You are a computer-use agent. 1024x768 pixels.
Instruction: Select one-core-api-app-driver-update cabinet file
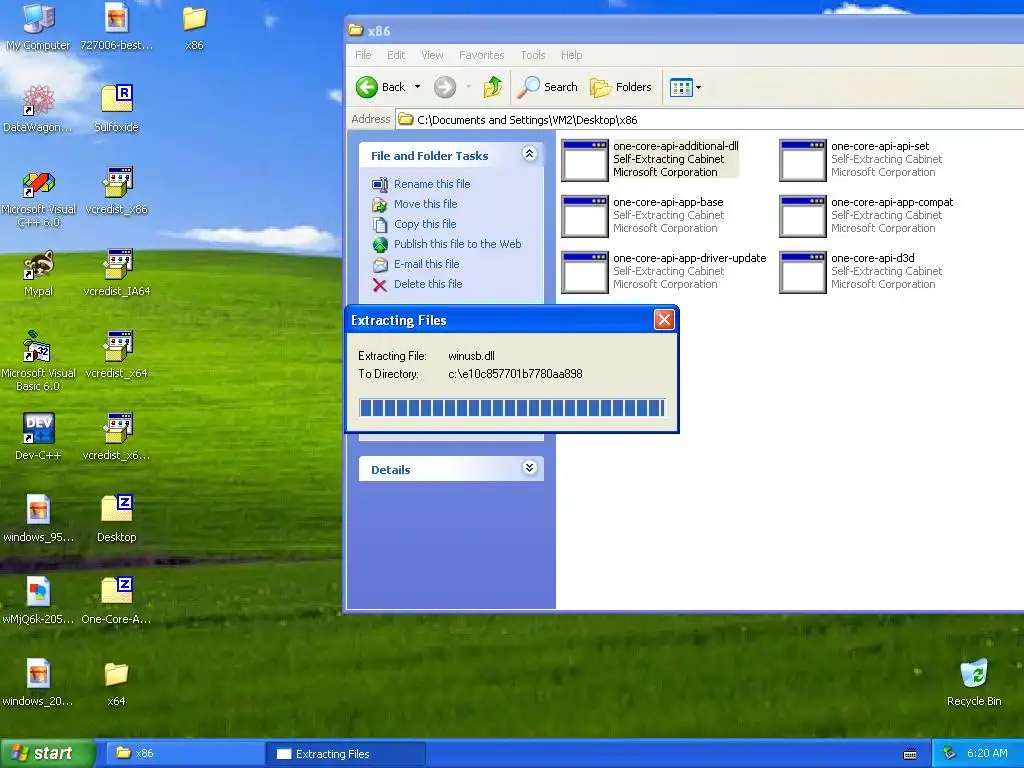click(664, 272)
